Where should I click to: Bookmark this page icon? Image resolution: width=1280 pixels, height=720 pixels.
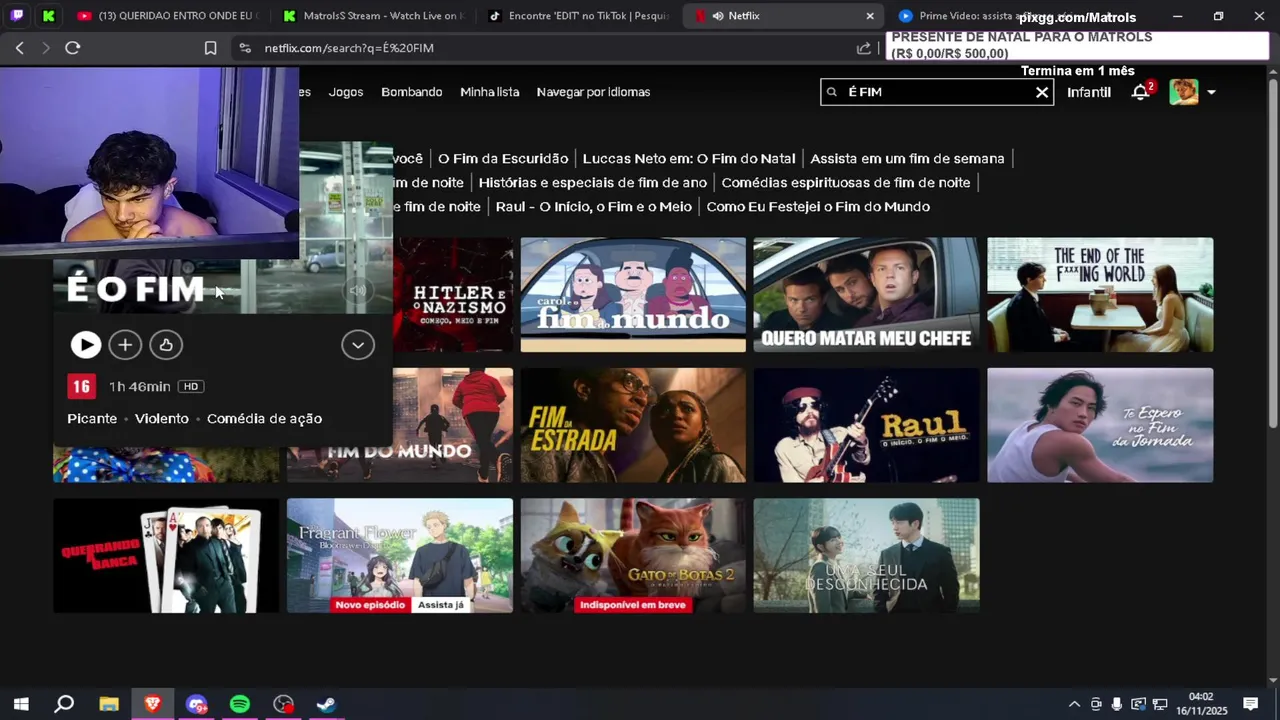click(x=210, y=48)
